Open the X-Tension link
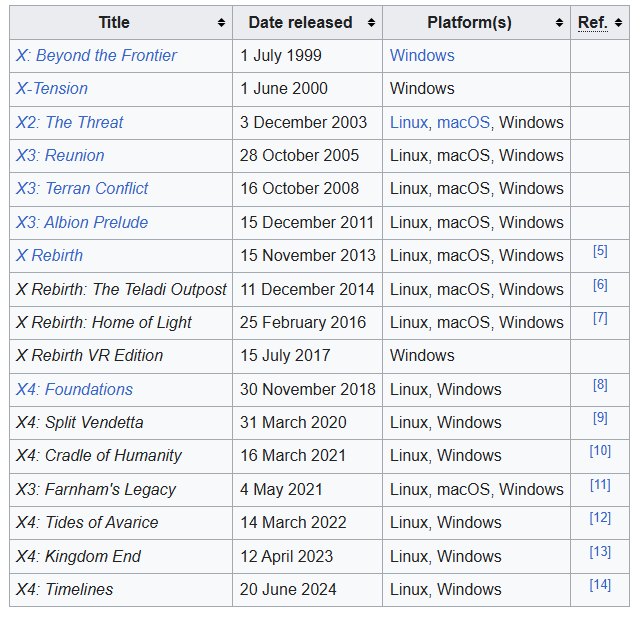This screenshot has width=642, height=618. click(x=52, y=88)
